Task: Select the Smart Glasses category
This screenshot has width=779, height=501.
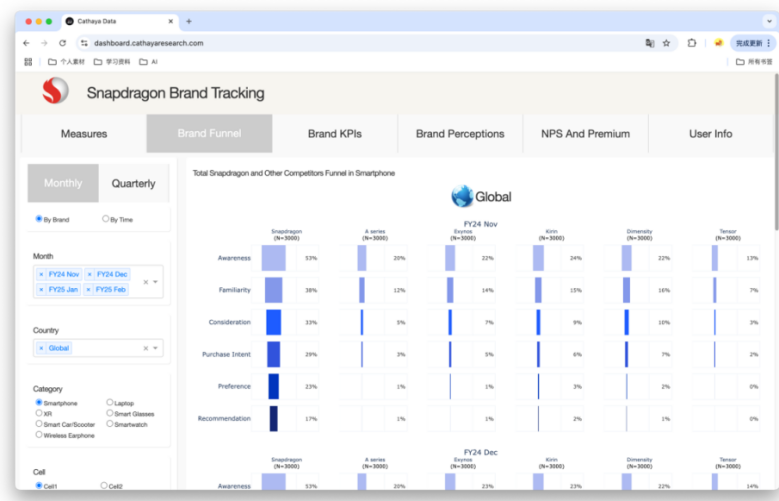Action: point(110,413)
